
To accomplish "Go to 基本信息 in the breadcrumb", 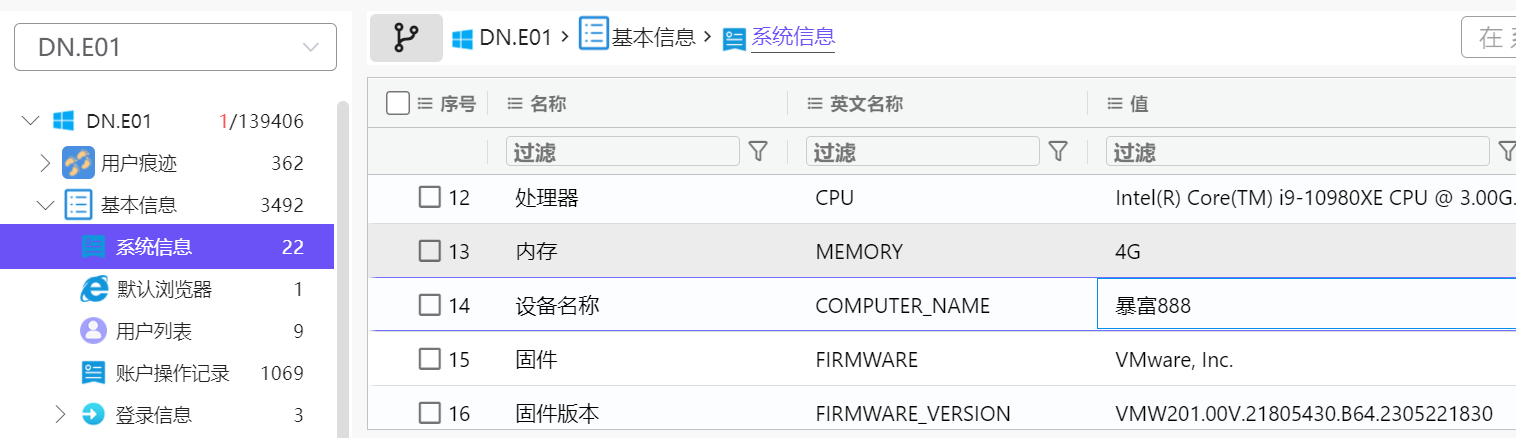I will click(653, 38).
